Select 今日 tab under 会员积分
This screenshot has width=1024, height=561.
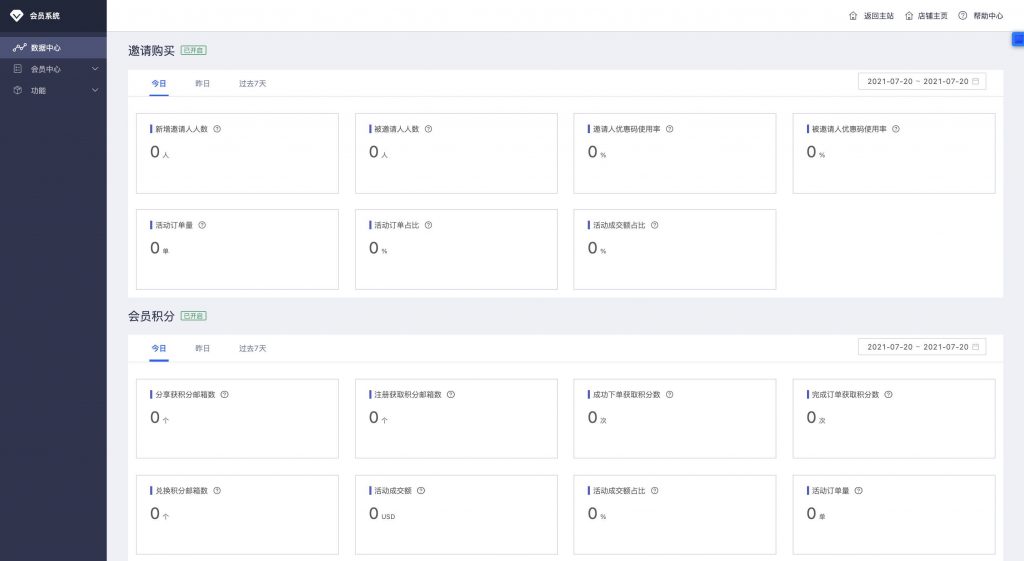pos(159,348)
